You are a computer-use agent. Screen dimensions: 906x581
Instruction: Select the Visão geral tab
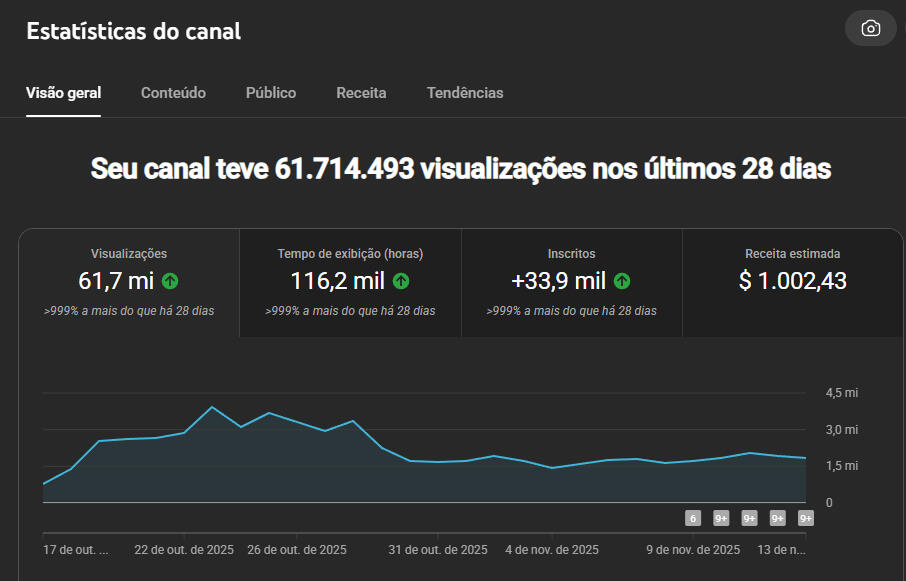coord(63,93)
